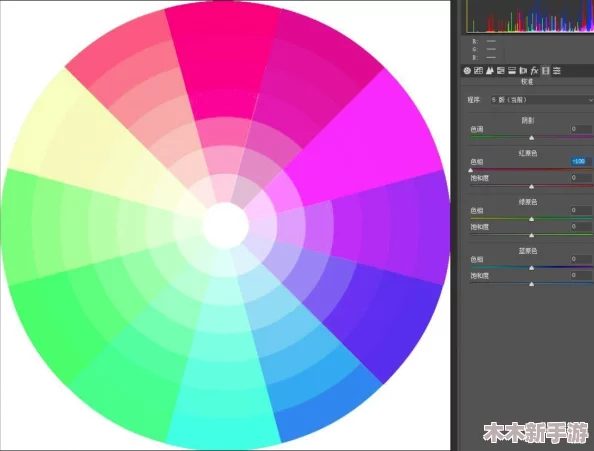Screen dimensions: 594x451
Task: Click the shadows tint slider handle
Action: (531, 138)
